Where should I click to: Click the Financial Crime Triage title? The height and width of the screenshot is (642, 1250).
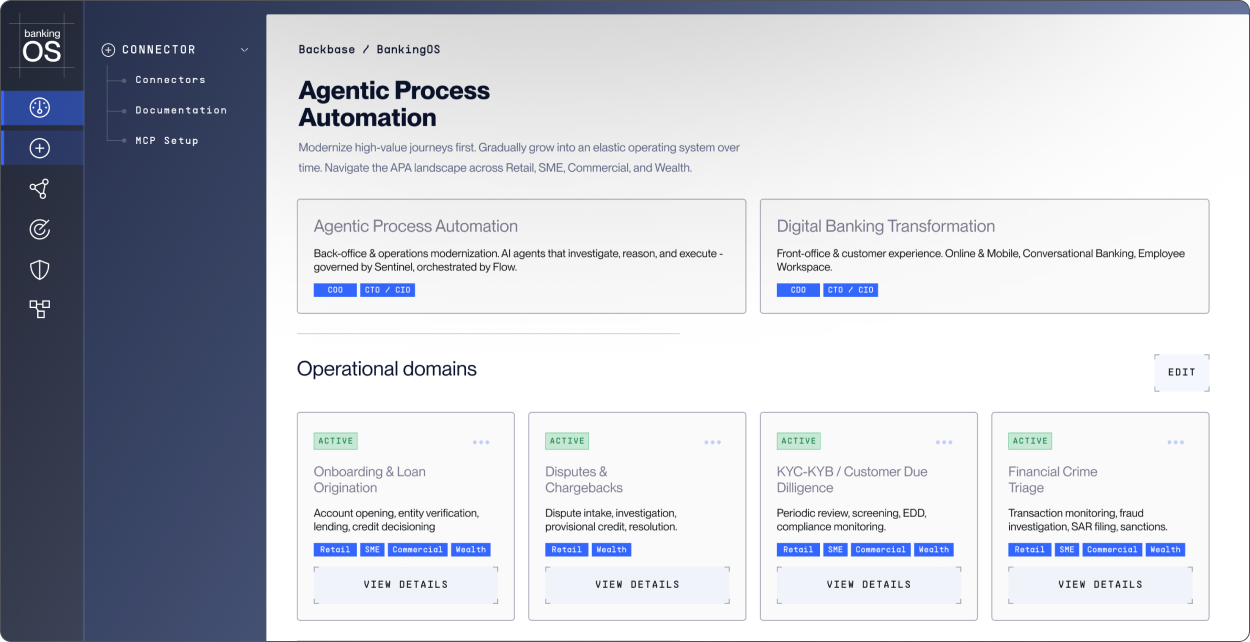pyautogui.click(x=1052, y=480)
